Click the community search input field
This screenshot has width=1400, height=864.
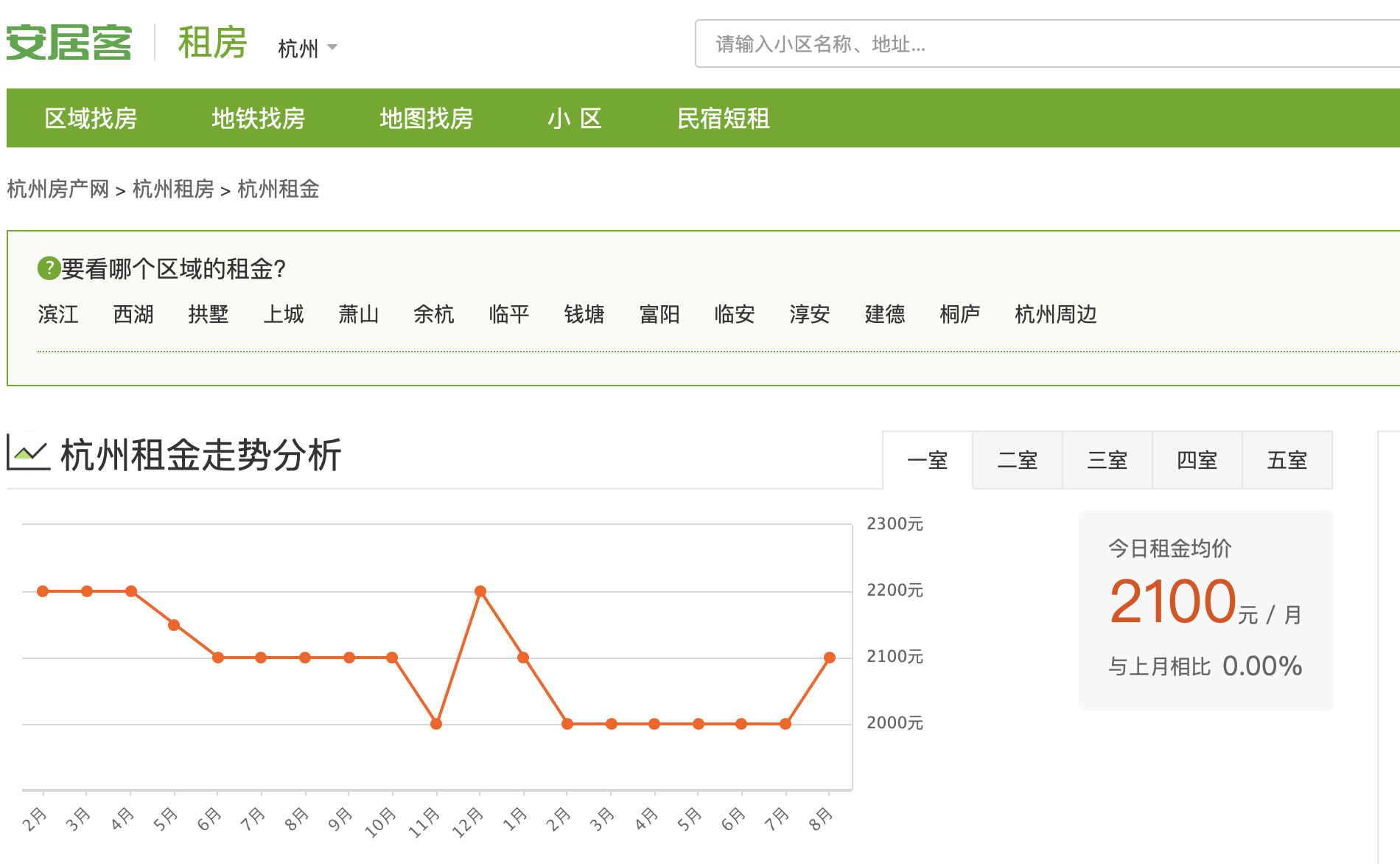tap(1046, 44)
